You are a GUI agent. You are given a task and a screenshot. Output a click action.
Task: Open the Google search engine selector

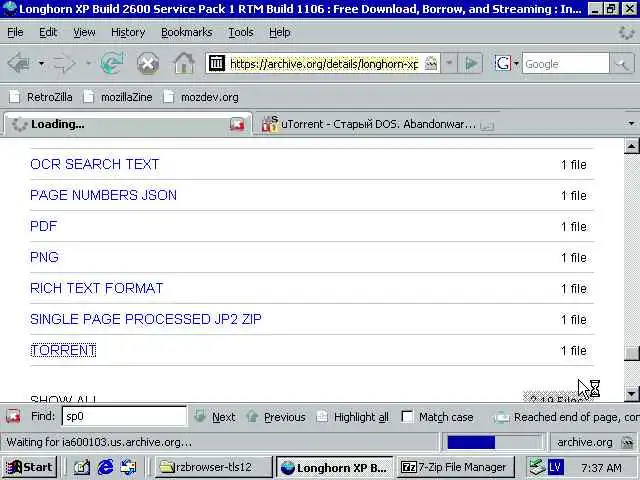pos(507,63)
